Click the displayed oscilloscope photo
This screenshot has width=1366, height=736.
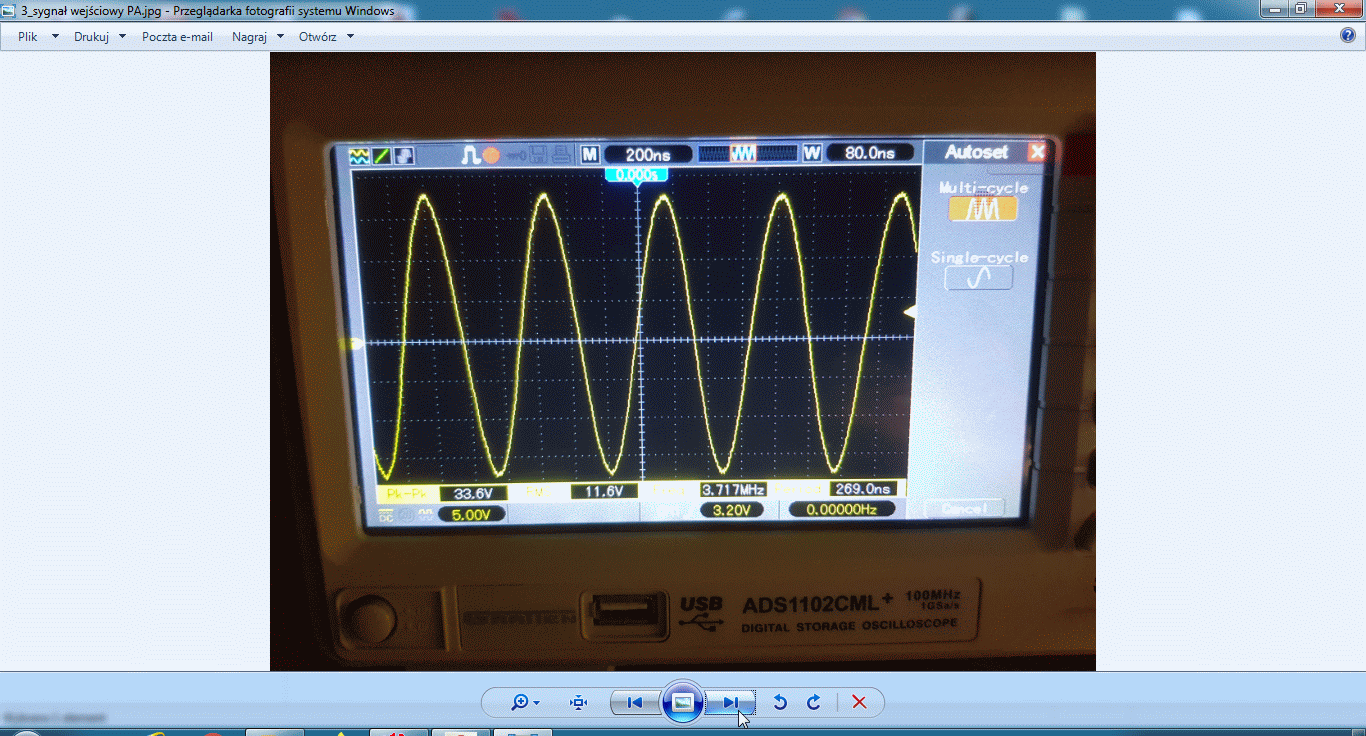coord(682,360)
